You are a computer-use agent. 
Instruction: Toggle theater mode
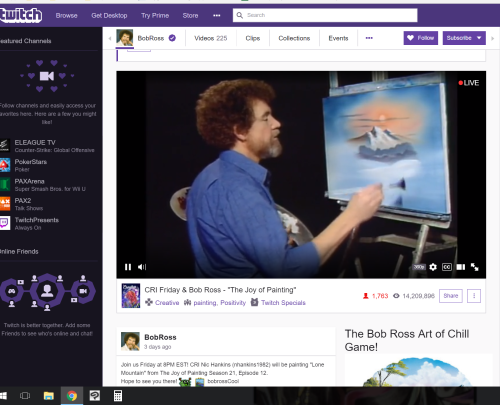click(461, 267)
